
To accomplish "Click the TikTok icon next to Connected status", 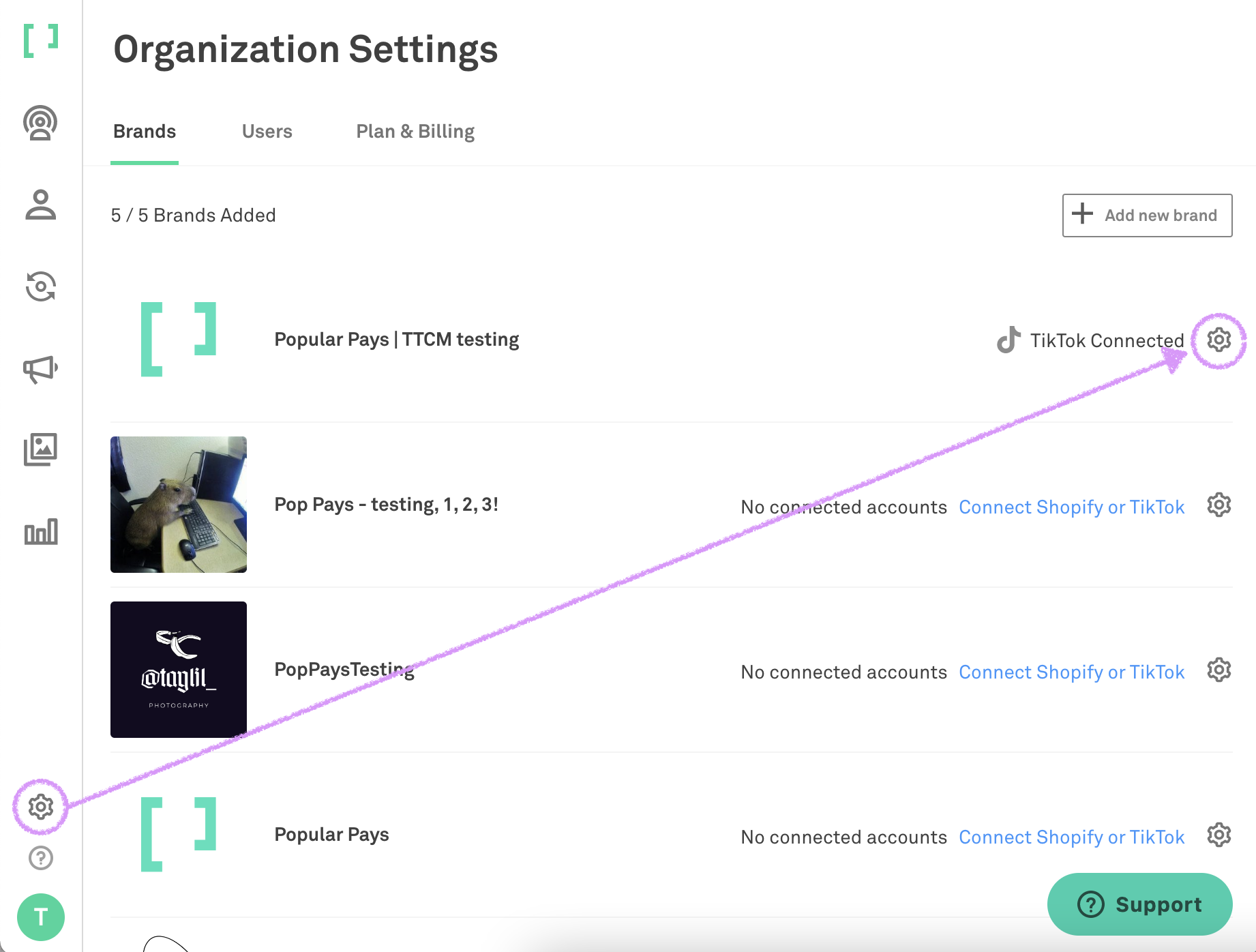I will click(x=1008, y=340).
